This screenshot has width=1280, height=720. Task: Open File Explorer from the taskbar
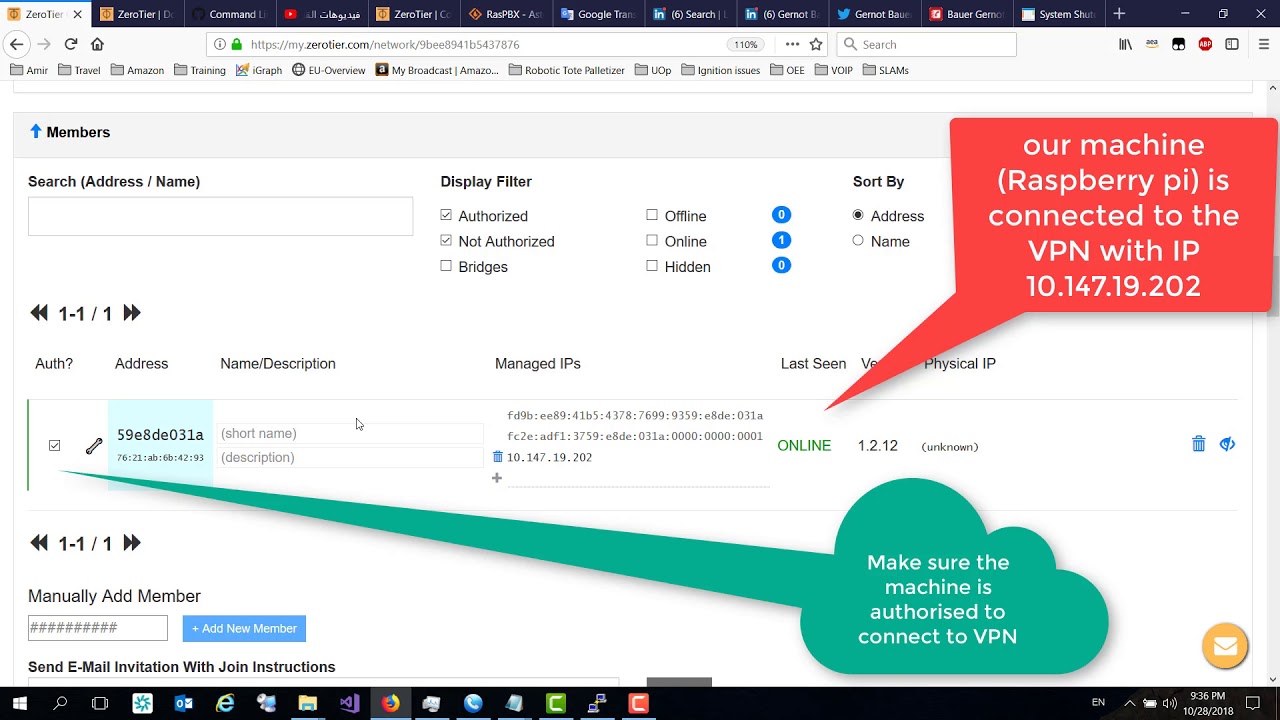(x=307, y=703)
